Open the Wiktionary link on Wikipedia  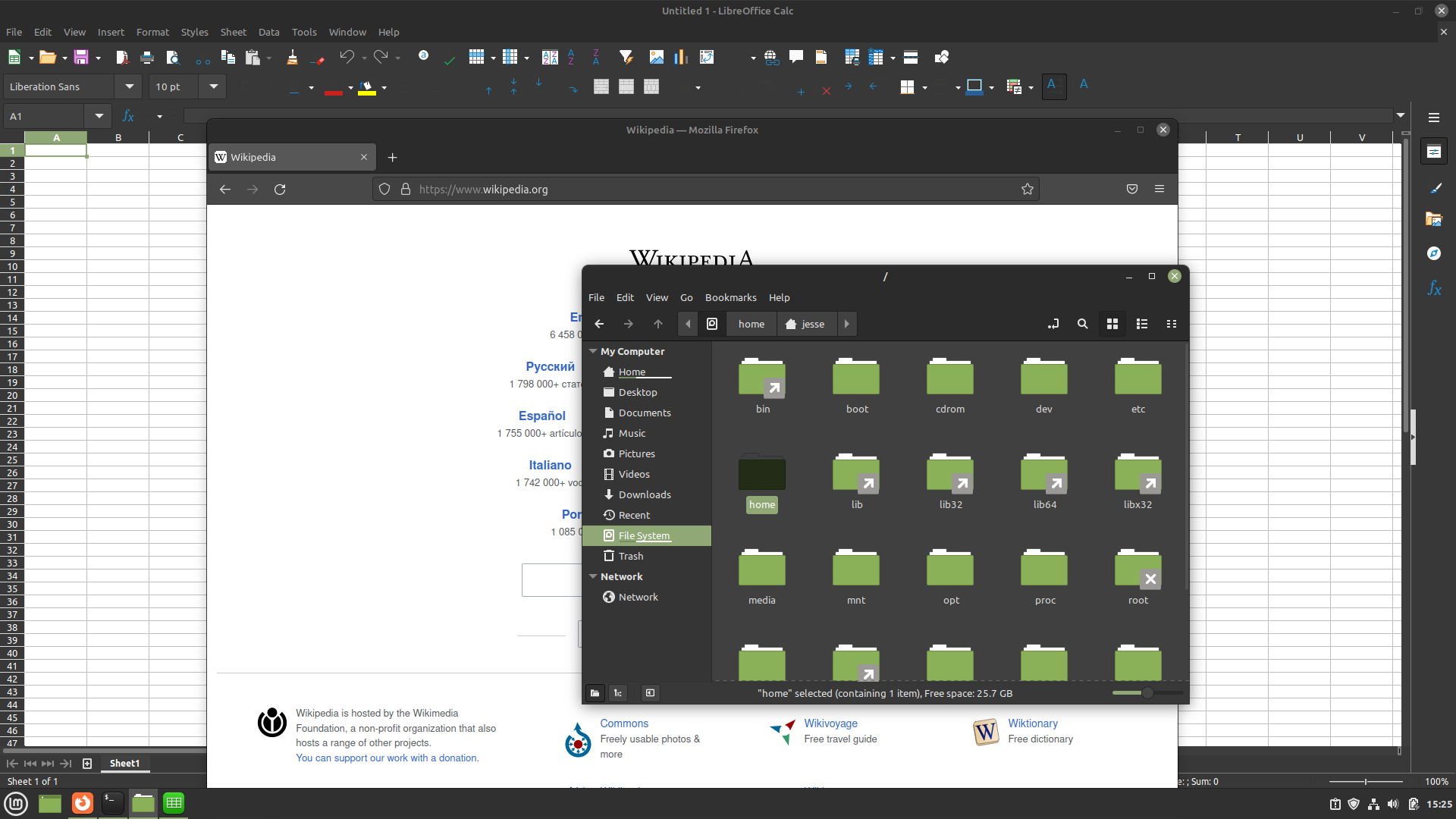click(x=1032, y=723)
